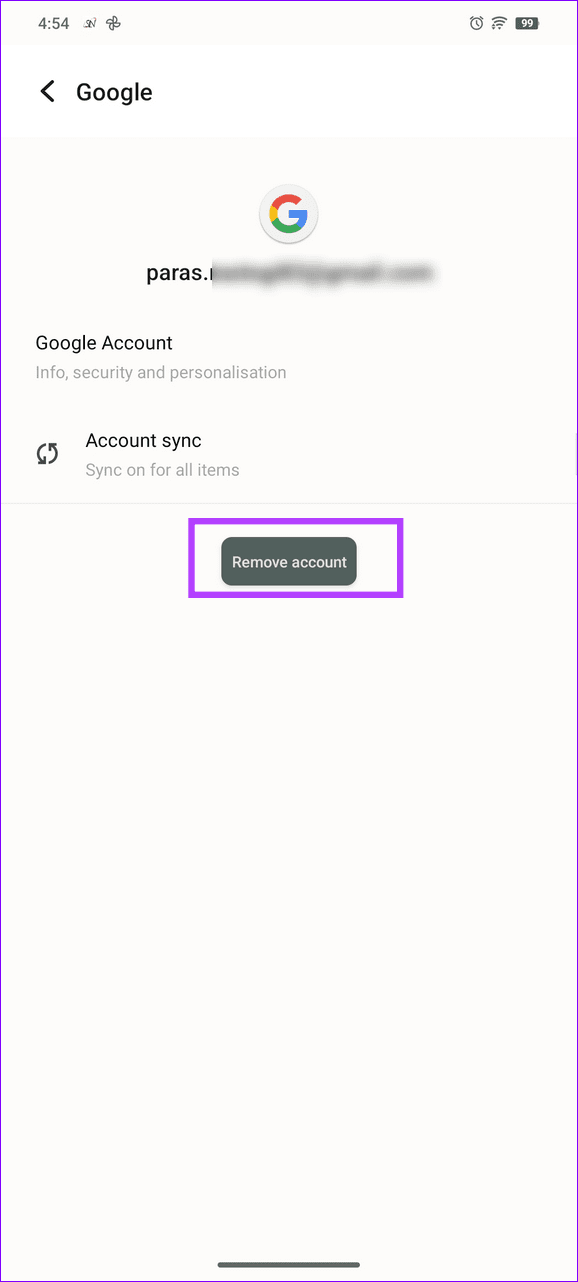Tap the divider line under Account sync
Viewport: 578px width, 1282px height.
pos(289,503)
